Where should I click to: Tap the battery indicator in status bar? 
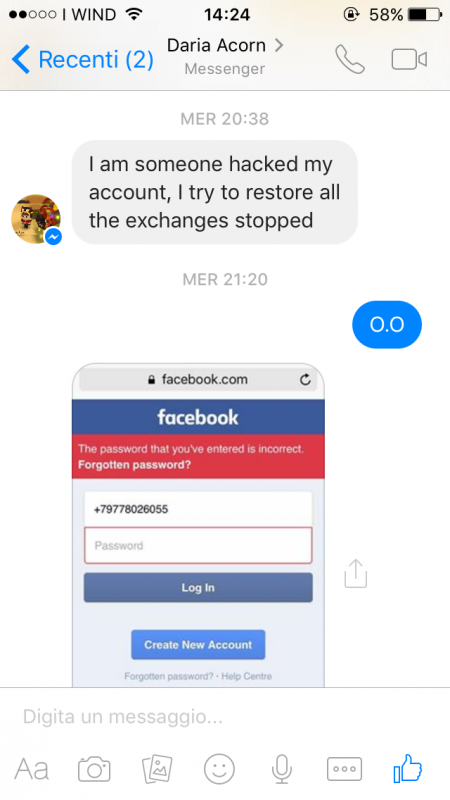[x=424, y=14]
